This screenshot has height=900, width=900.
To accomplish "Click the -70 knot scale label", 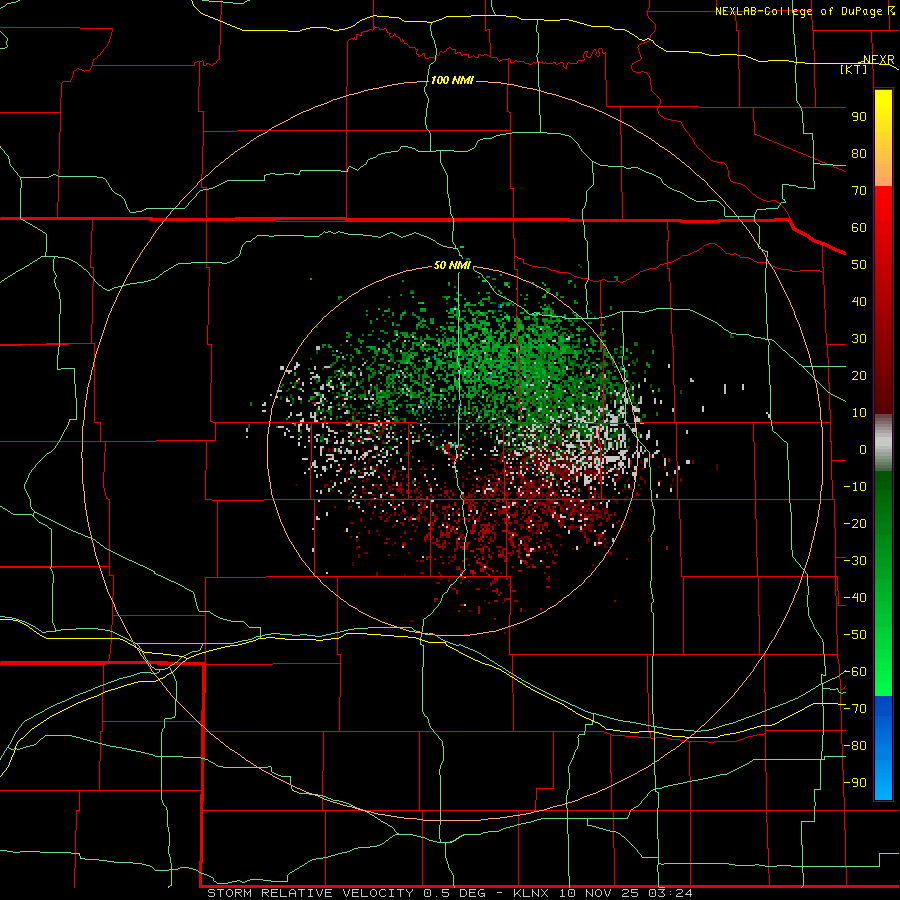I will tap(855, 709).
